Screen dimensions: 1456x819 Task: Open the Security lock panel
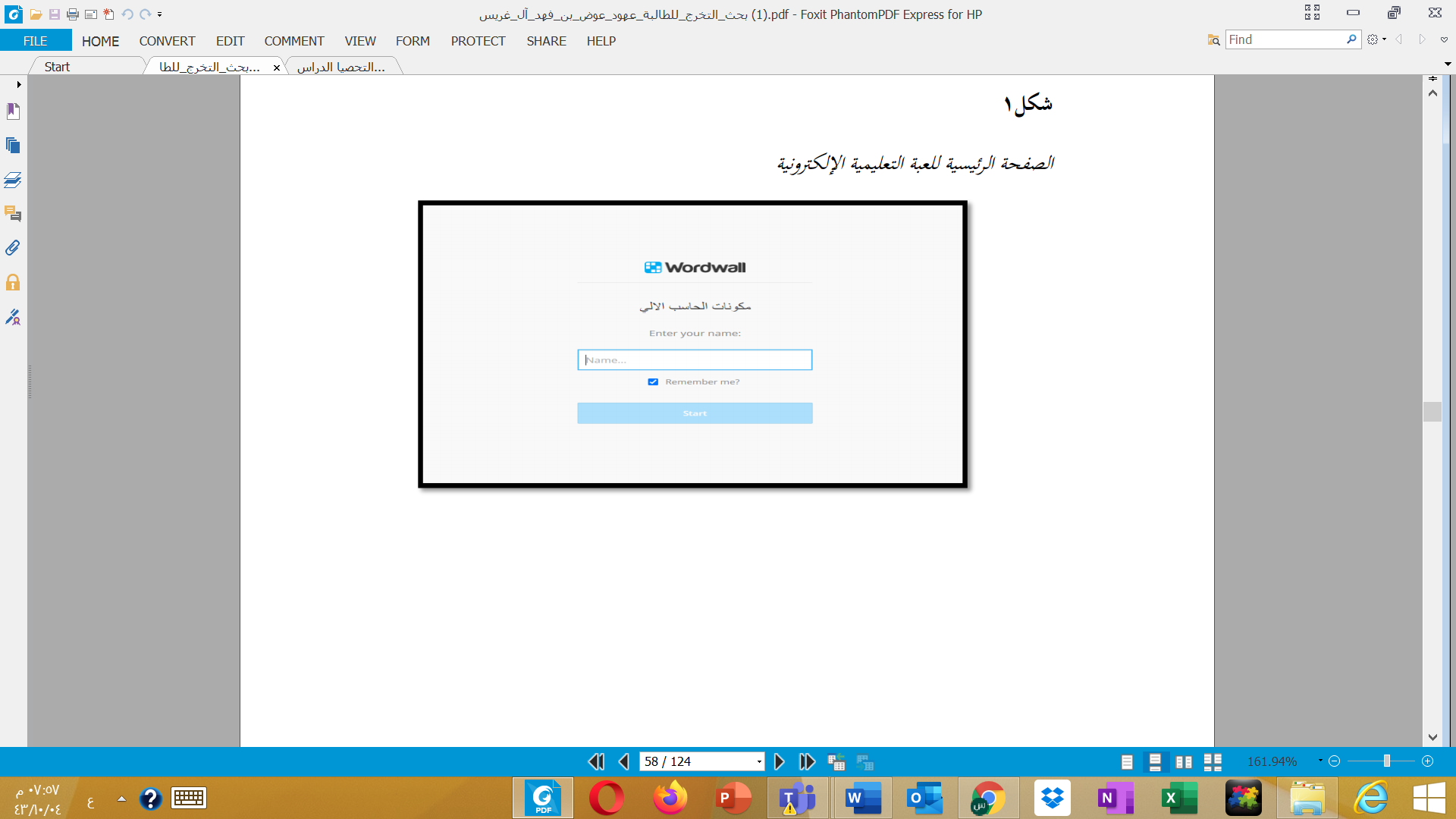point(13,283)
